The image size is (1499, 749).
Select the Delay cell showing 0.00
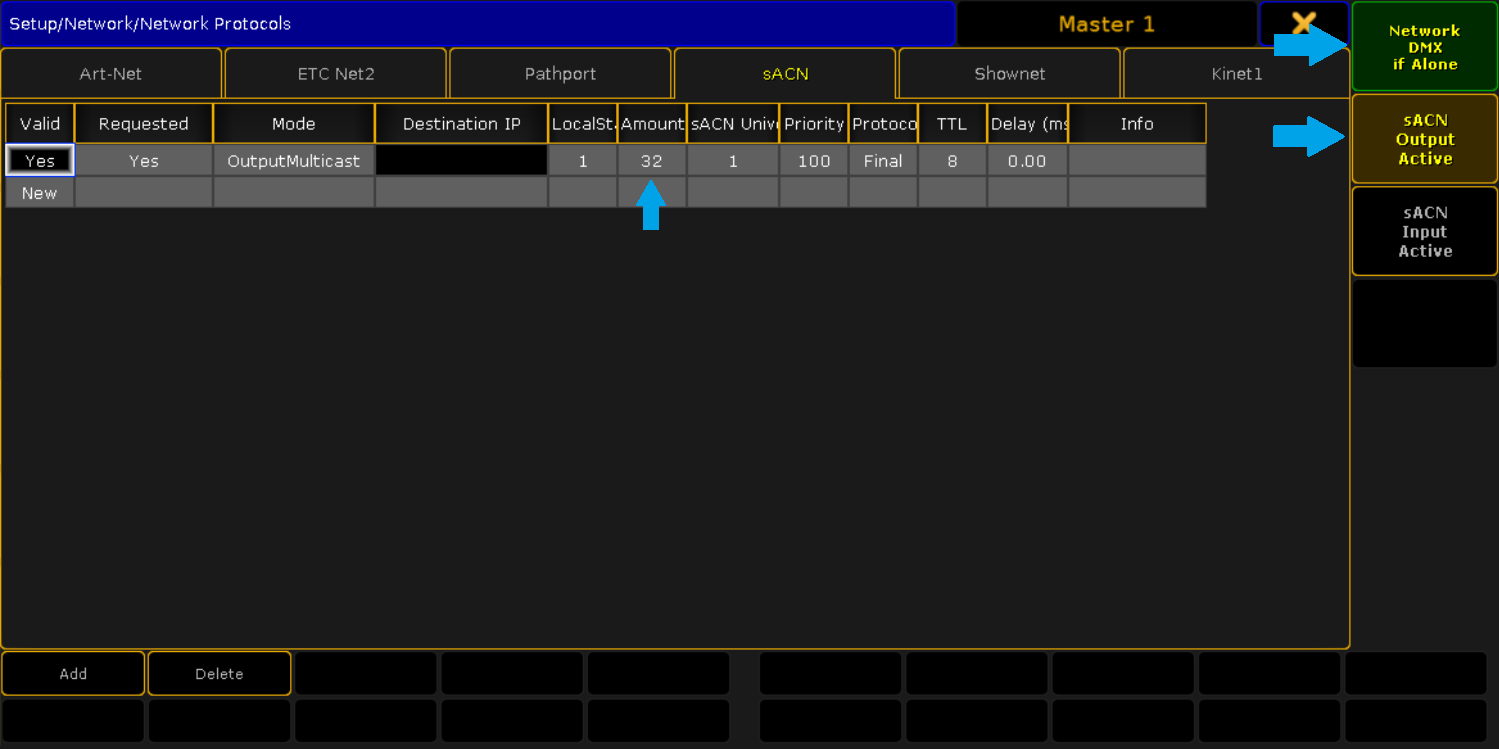pyautogui.click(x=1027, y=161)
